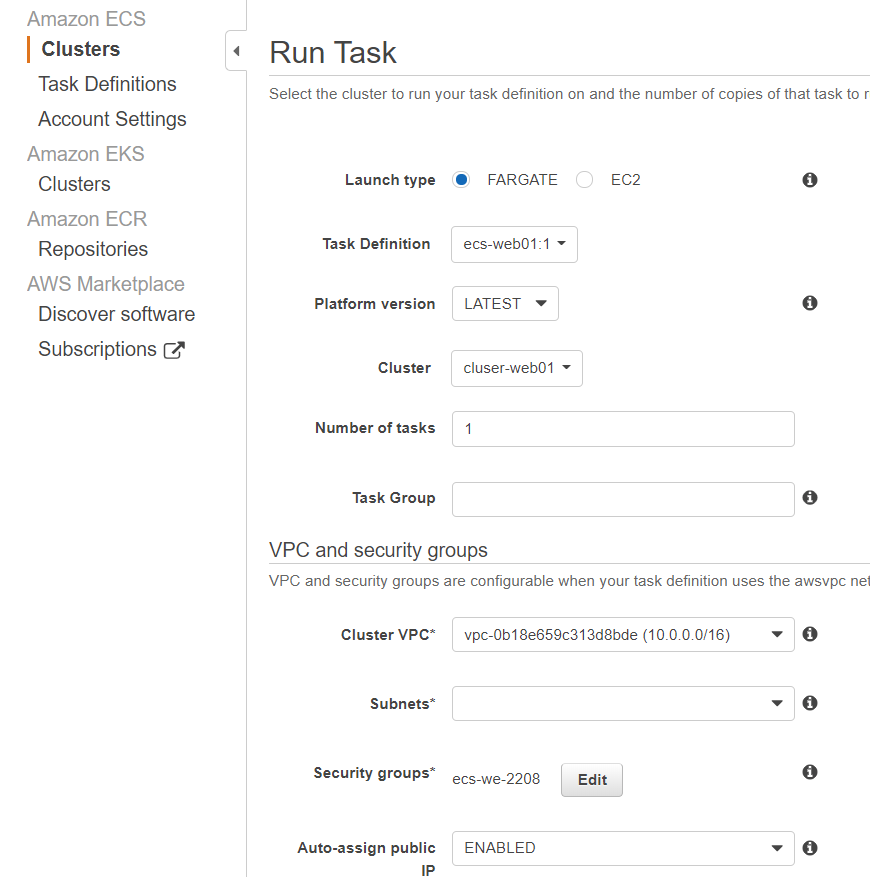870x877 pixels.
Task: Click the Amazon ECR section heading
Action: (x=87, y=219)
